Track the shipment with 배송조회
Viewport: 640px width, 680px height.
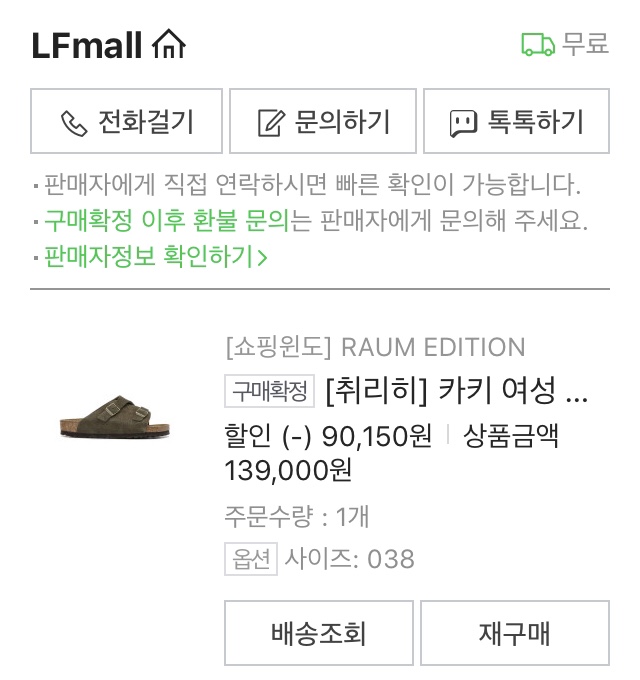click(318, 633)
